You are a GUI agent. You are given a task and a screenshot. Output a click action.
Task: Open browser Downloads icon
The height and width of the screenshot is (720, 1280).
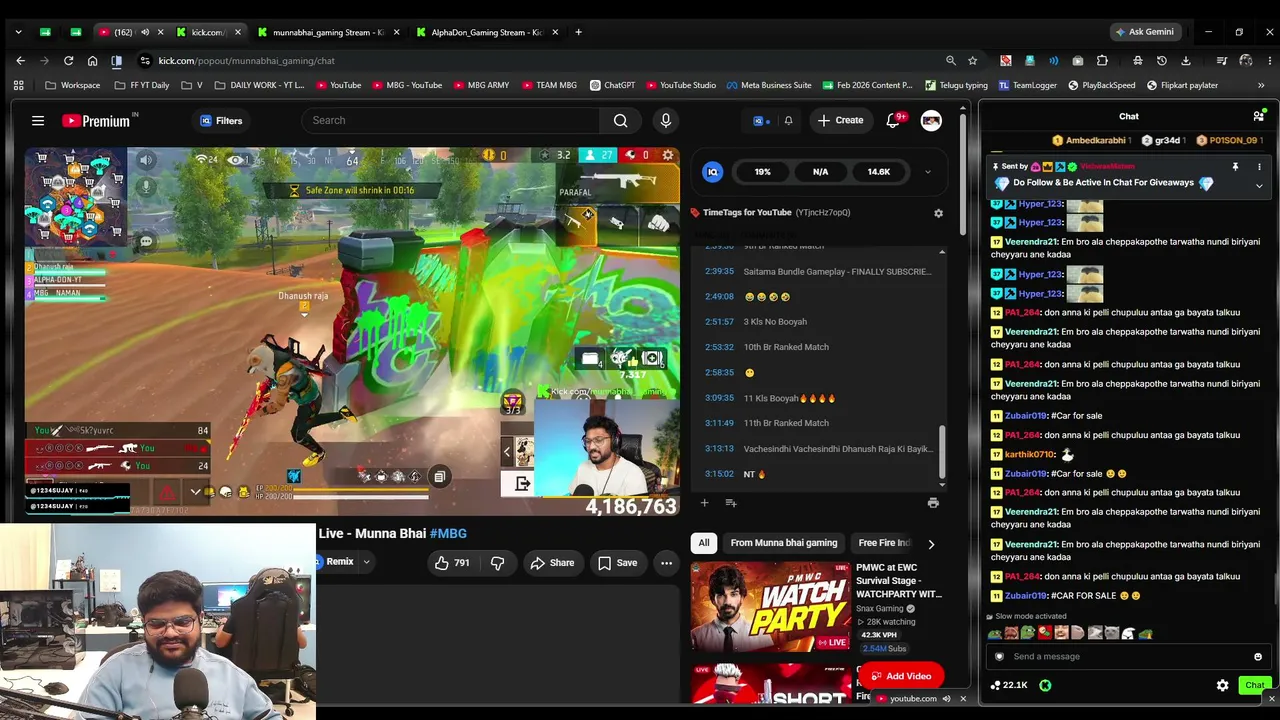point(1186,61)
